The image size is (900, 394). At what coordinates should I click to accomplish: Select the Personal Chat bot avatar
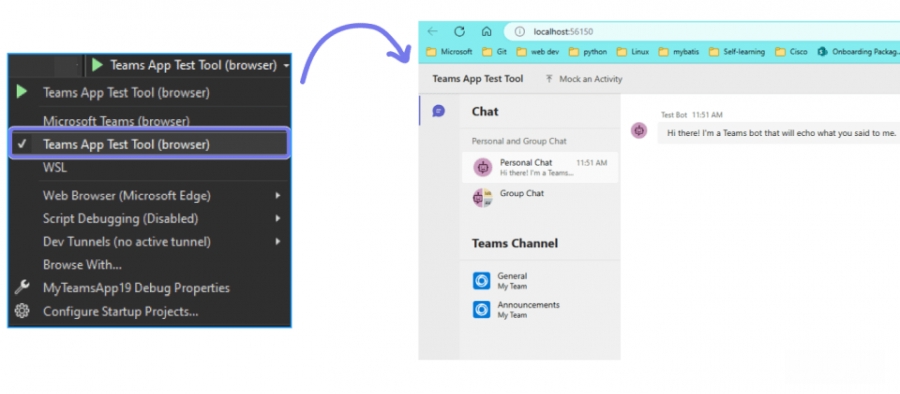[x=483, y=167]
